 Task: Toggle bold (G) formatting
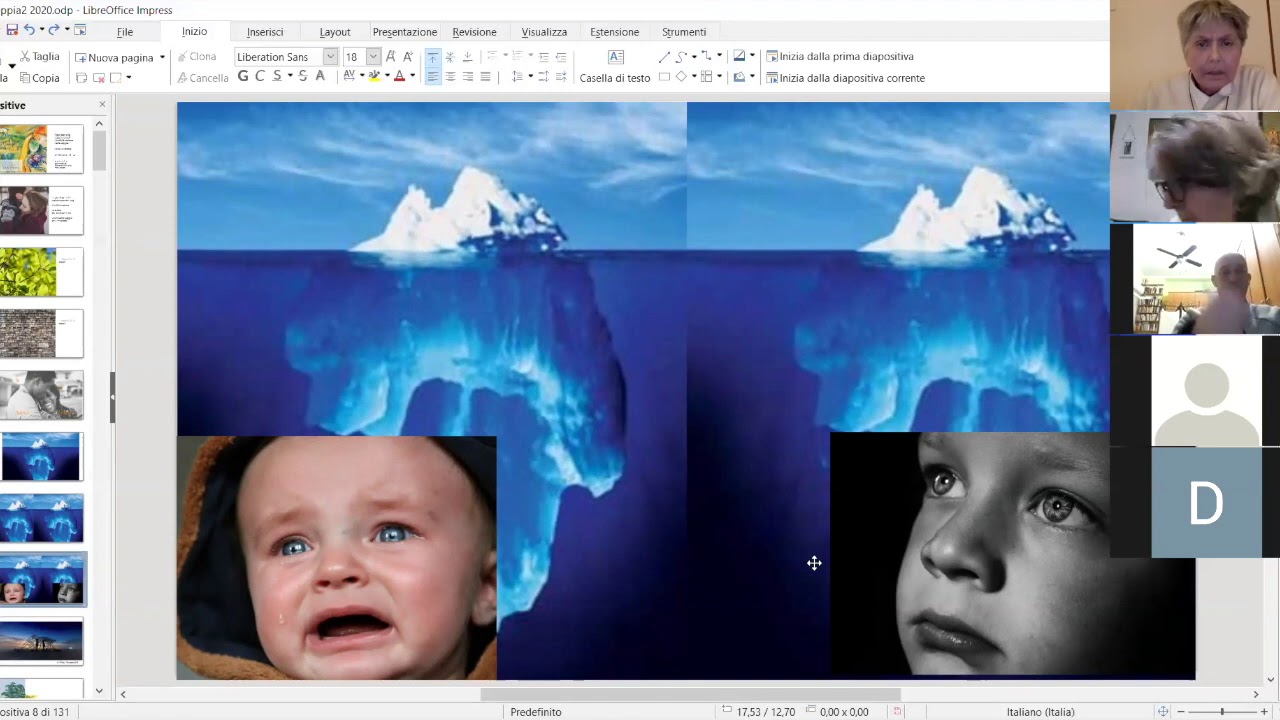(243, 77)
